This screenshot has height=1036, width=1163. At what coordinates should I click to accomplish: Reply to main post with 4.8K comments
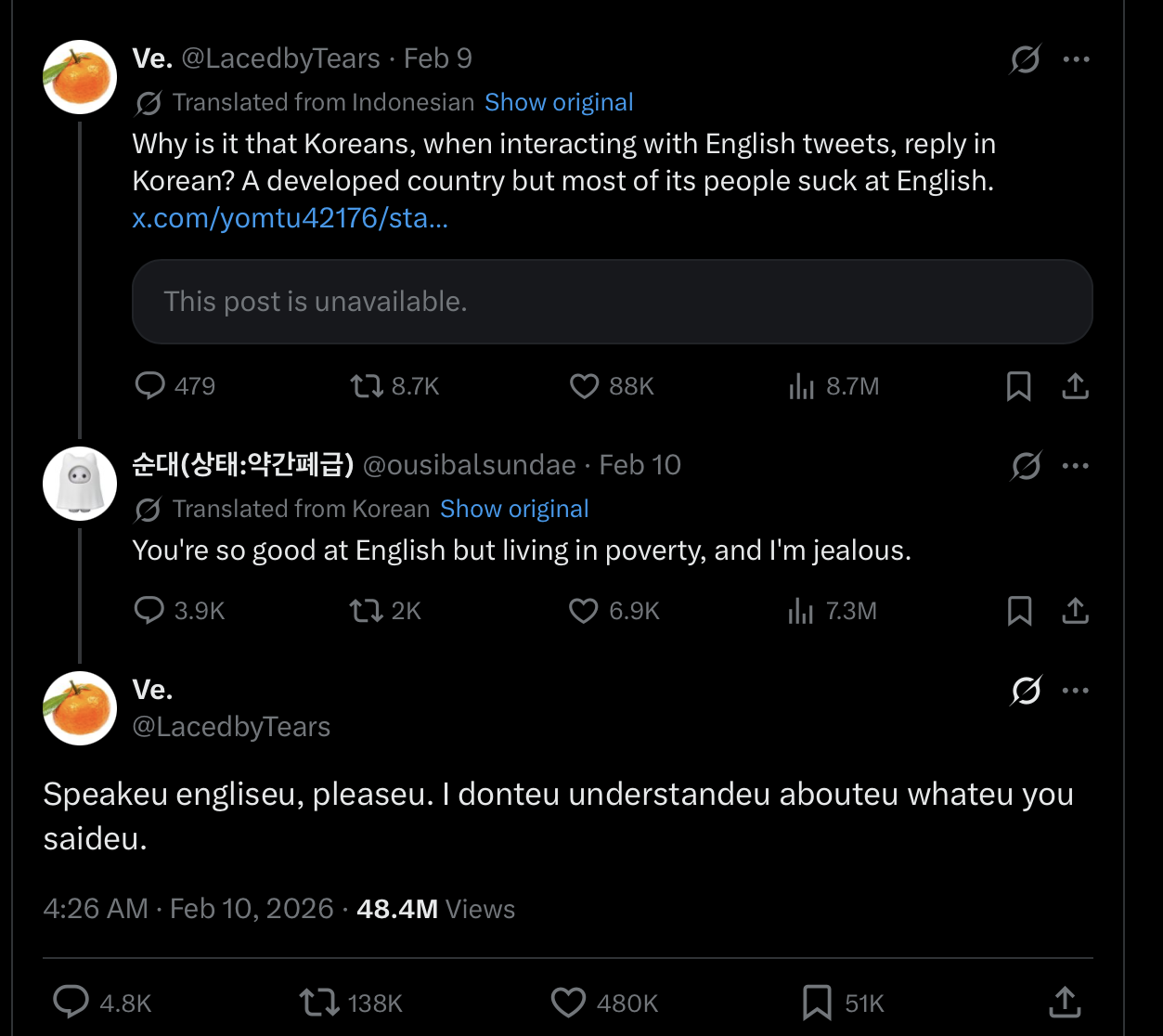(x=71, y=1003)
